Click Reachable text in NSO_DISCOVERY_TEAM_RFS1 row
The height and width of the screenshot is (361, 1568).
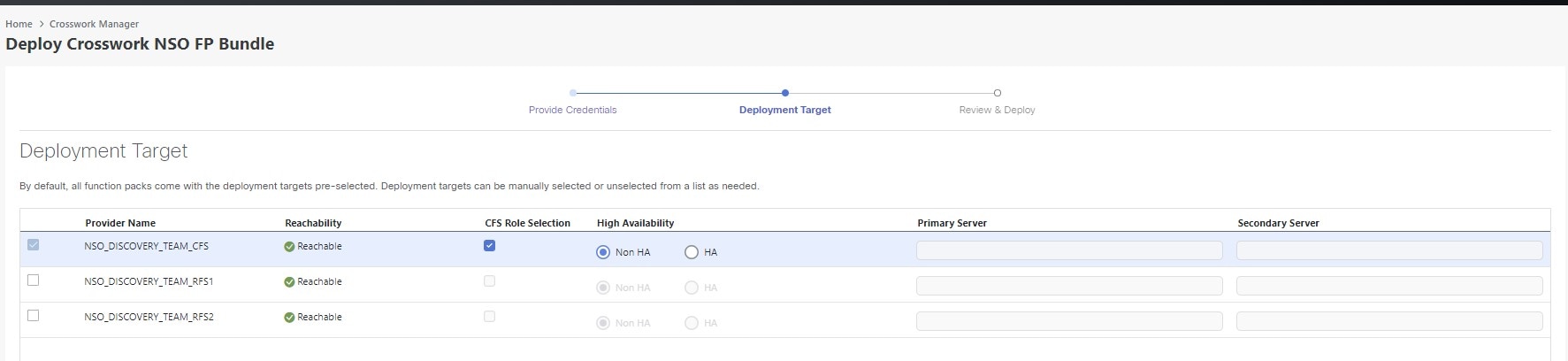(x=319, y=281)
